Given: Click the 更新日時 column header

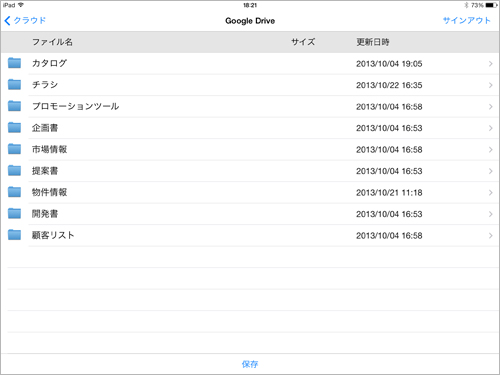Looking at the screenshot, I should tap(373, 42).
